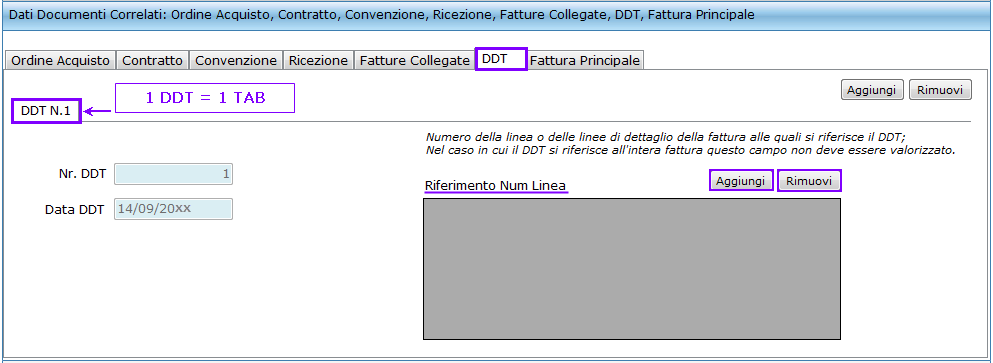Click the Dati Documenti Correlati header bar
Viewport: 993px width, 363px height.
(496, 15)
